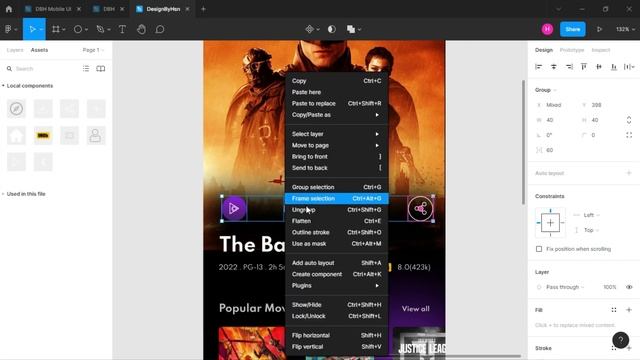640x360 pixels.
Task: Add a fill with plus icon
Action: pyautogui.click(x=629, y=310)
